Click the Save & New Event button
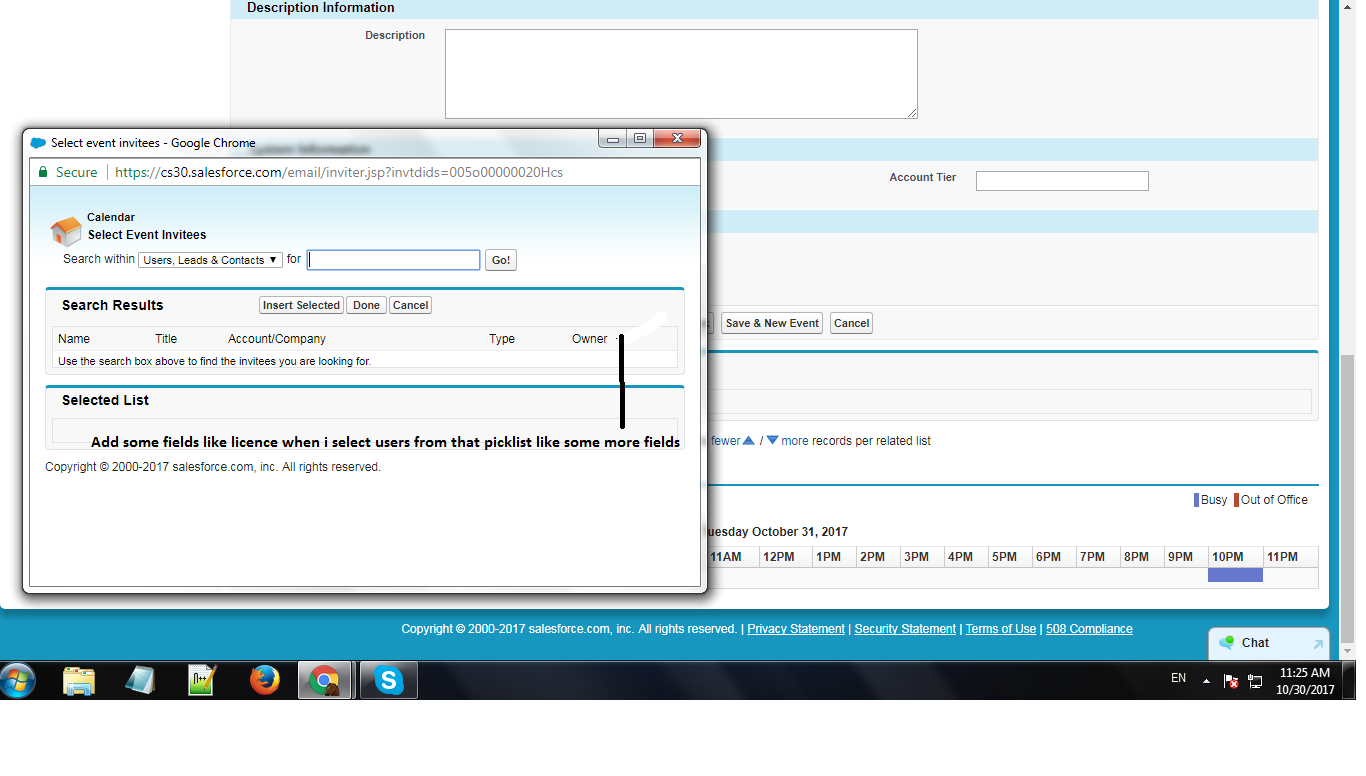Image resolution: width=1366 pixels, height=776 pixels. [x=772, y=323]
